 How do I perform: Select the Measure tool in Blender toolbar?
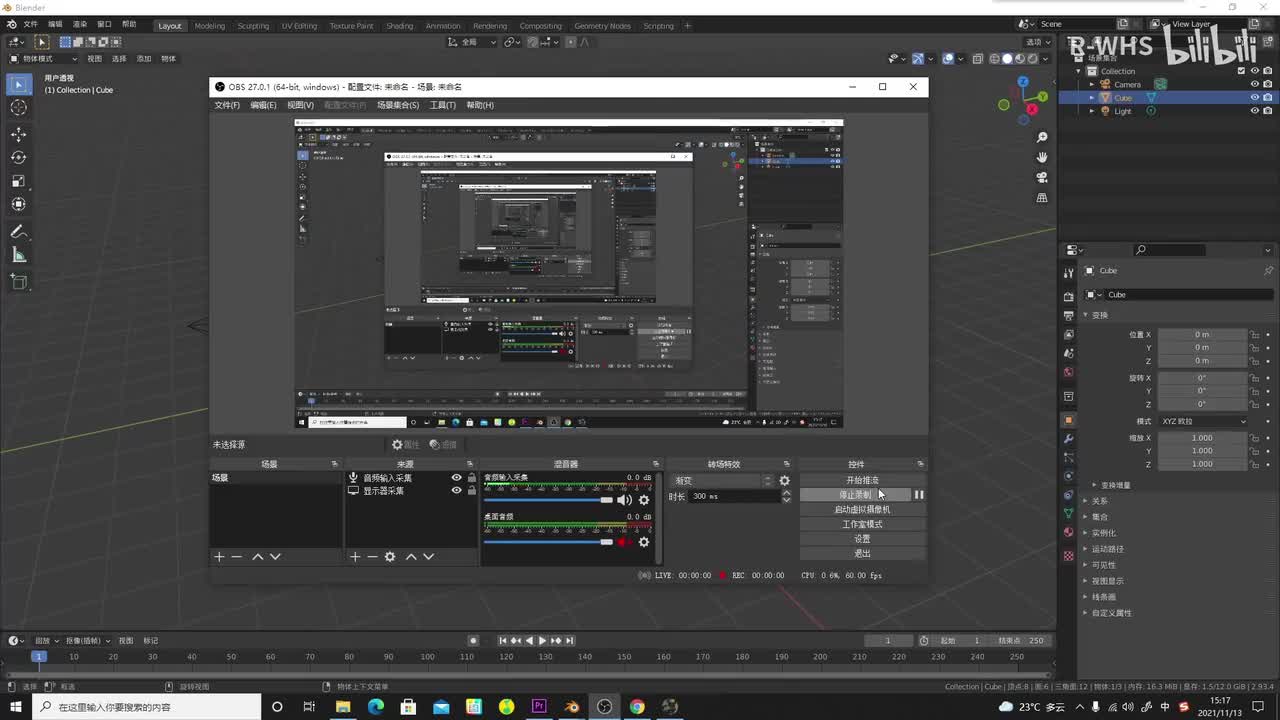pyautogui.click(x=18, y=255)
